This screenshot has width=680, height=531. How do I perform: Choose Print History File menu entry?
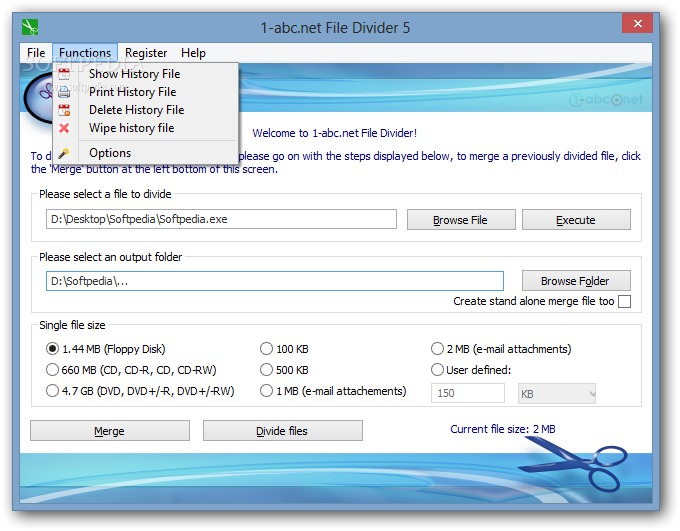pyautogui.click(x=146, y=92)
